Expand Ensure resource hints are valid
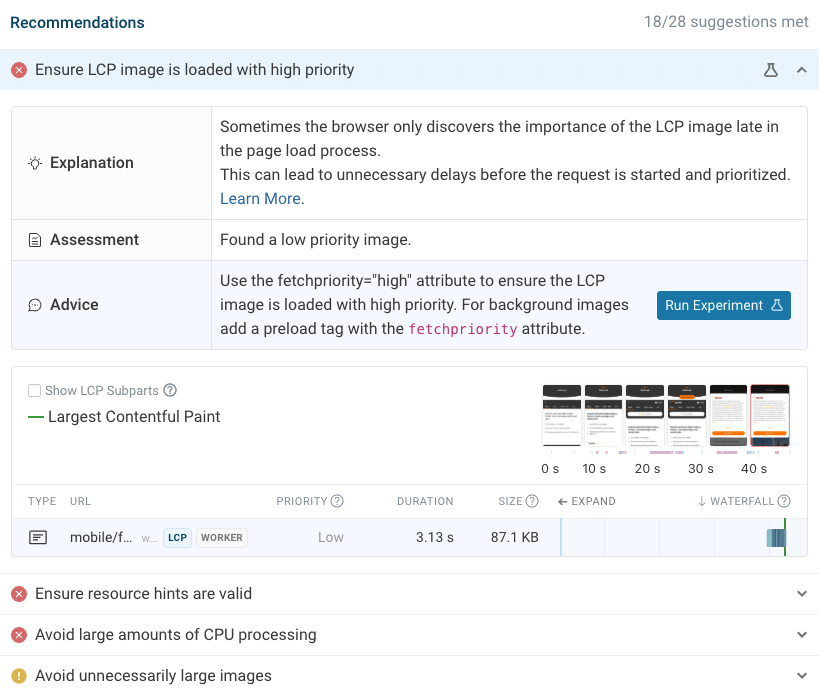 (802, 594)
